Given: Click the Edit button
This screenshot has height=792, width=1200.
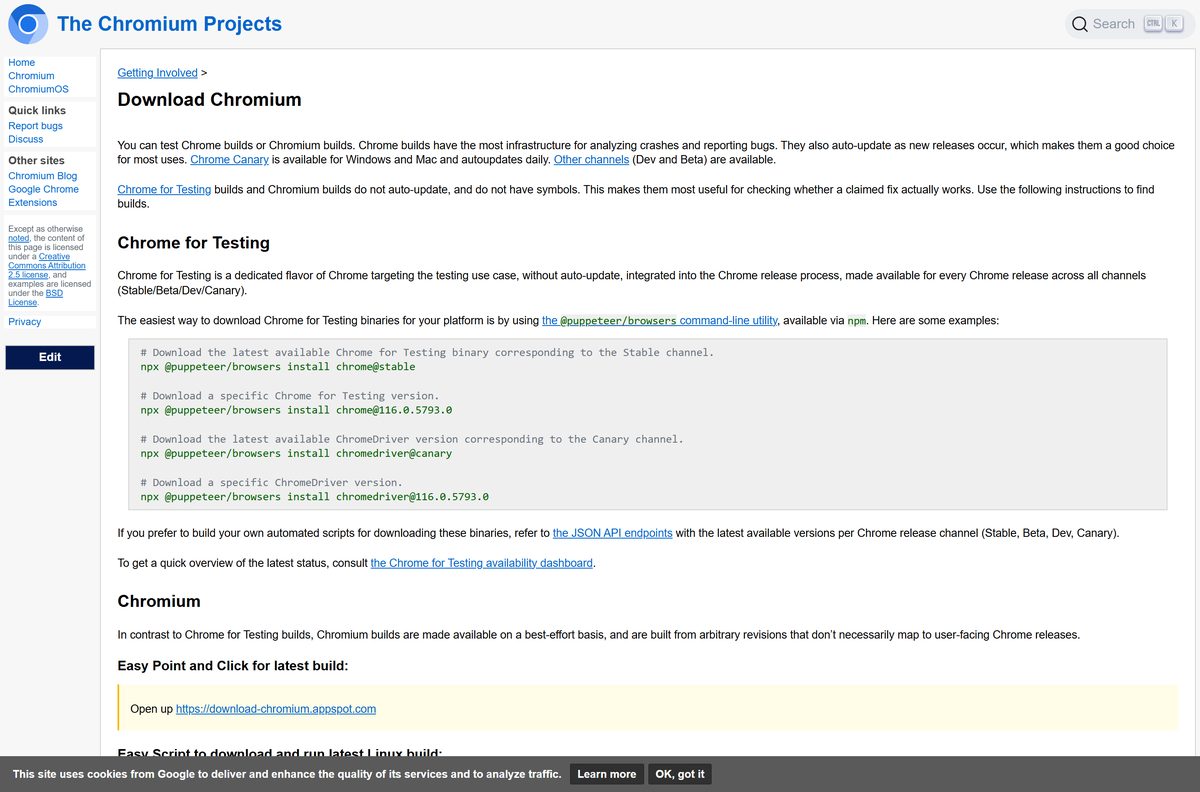Looking at the screenshot, I should (x=50, y=357).
